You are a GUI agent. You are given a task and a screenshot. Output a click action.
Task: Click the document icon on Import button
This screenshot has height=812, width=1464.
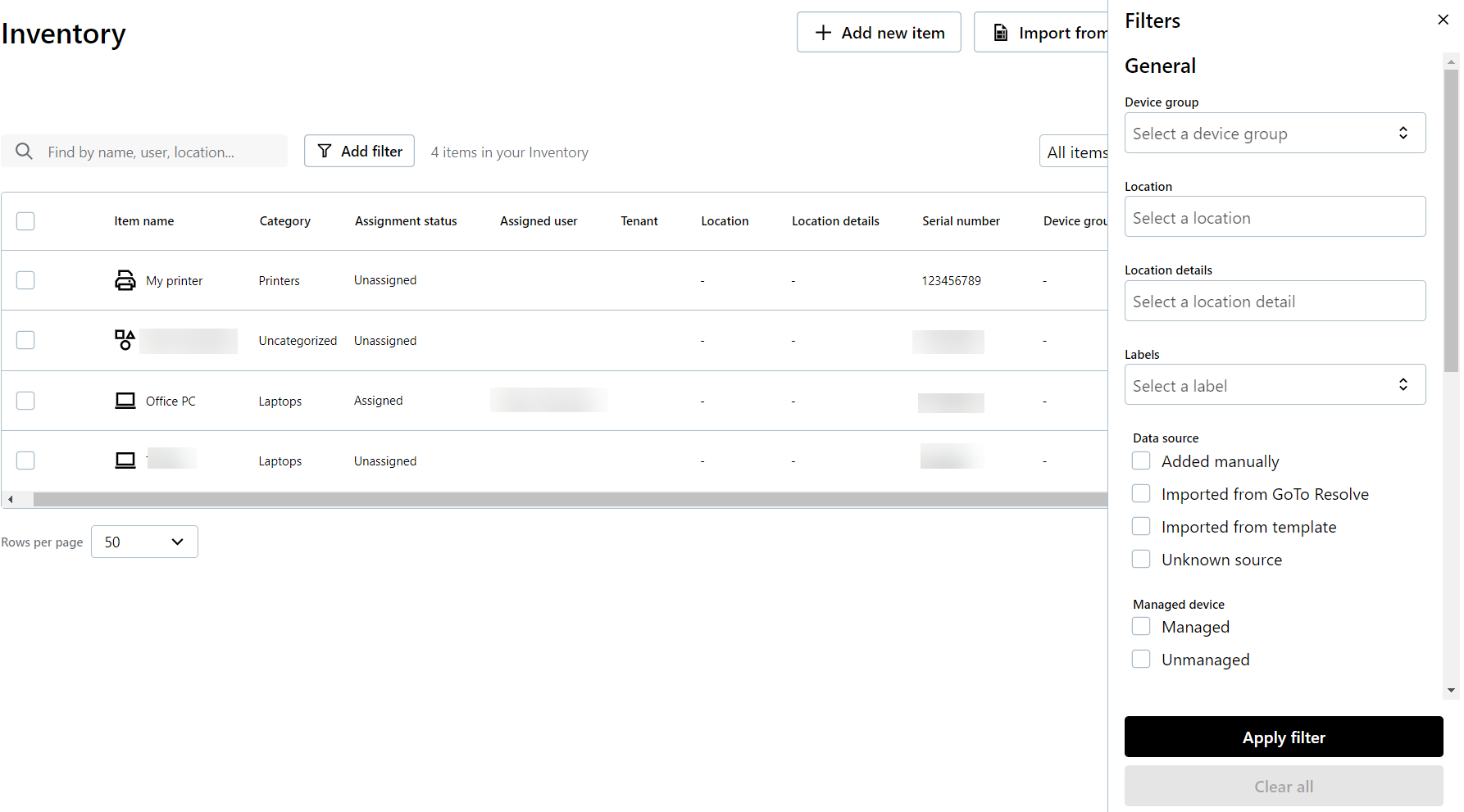pos(1000,32)
